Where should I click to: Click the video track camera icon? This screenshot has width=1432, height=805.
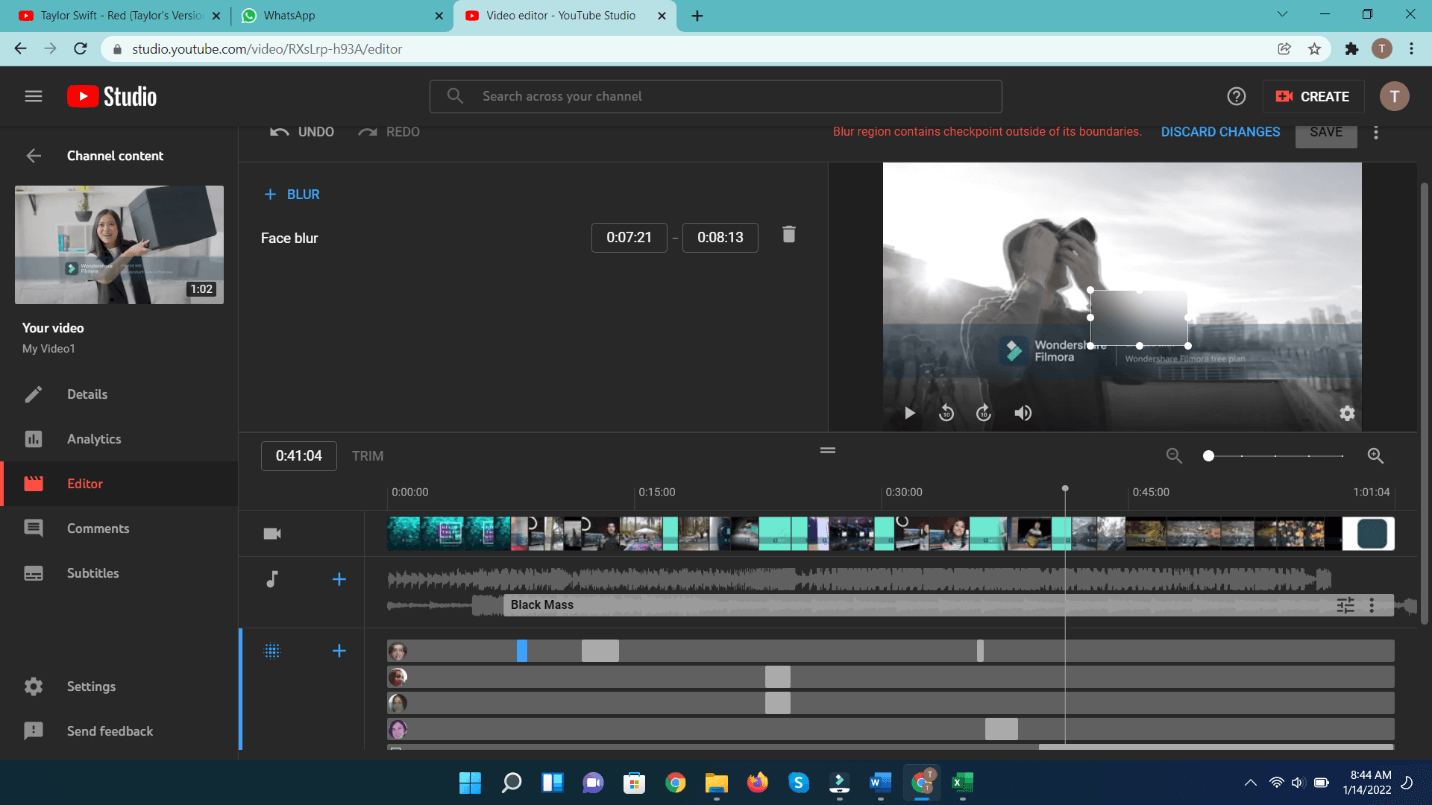tap(272, 534)
